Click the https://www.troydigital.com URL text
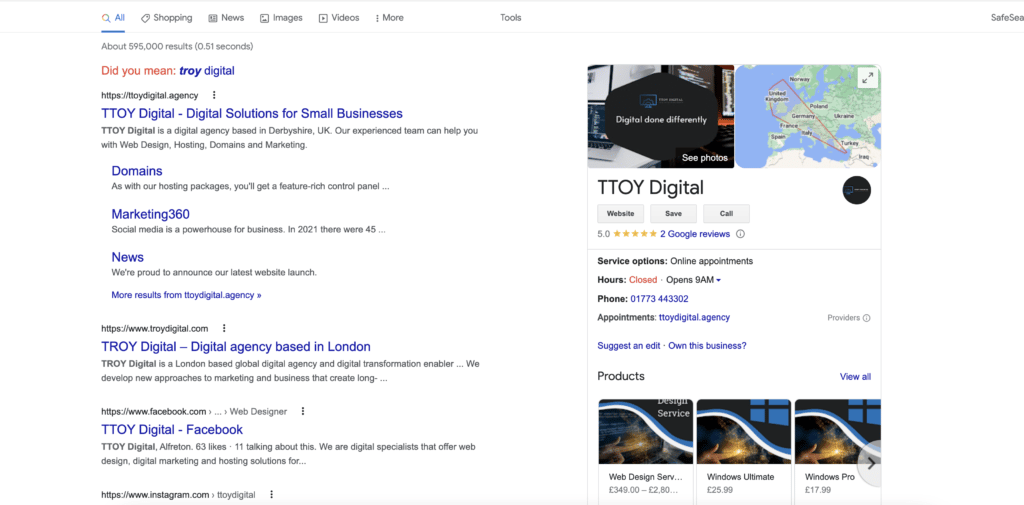 155,328
